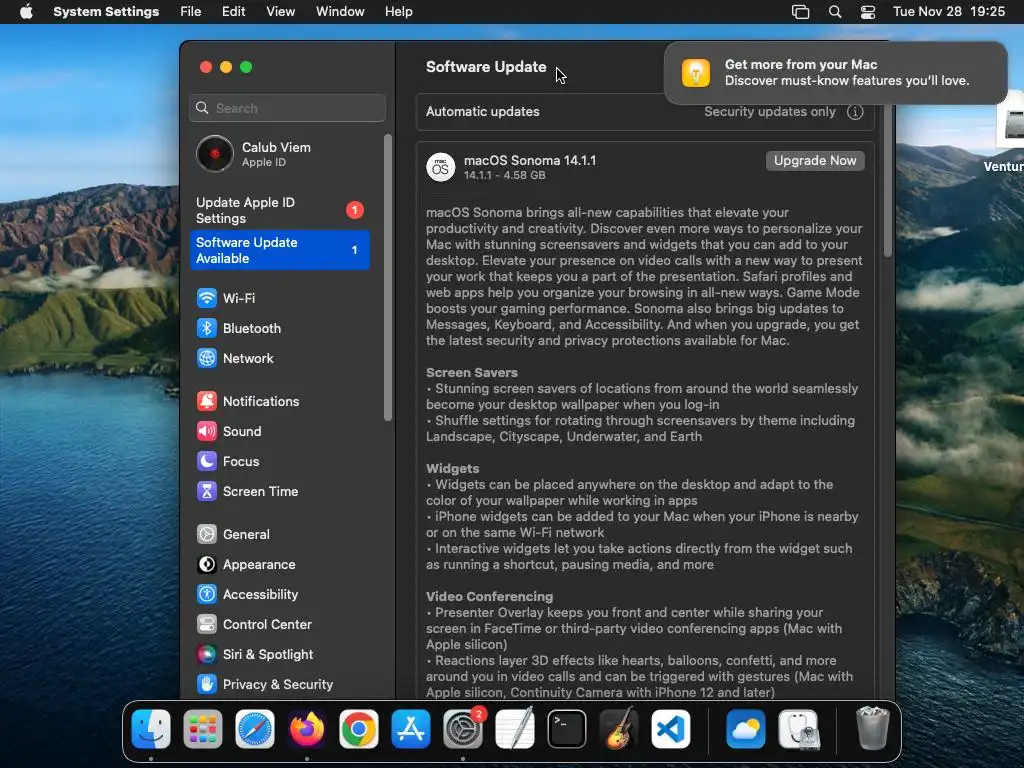Click the 'Video Conferencing' heading

tap(489, 597)
